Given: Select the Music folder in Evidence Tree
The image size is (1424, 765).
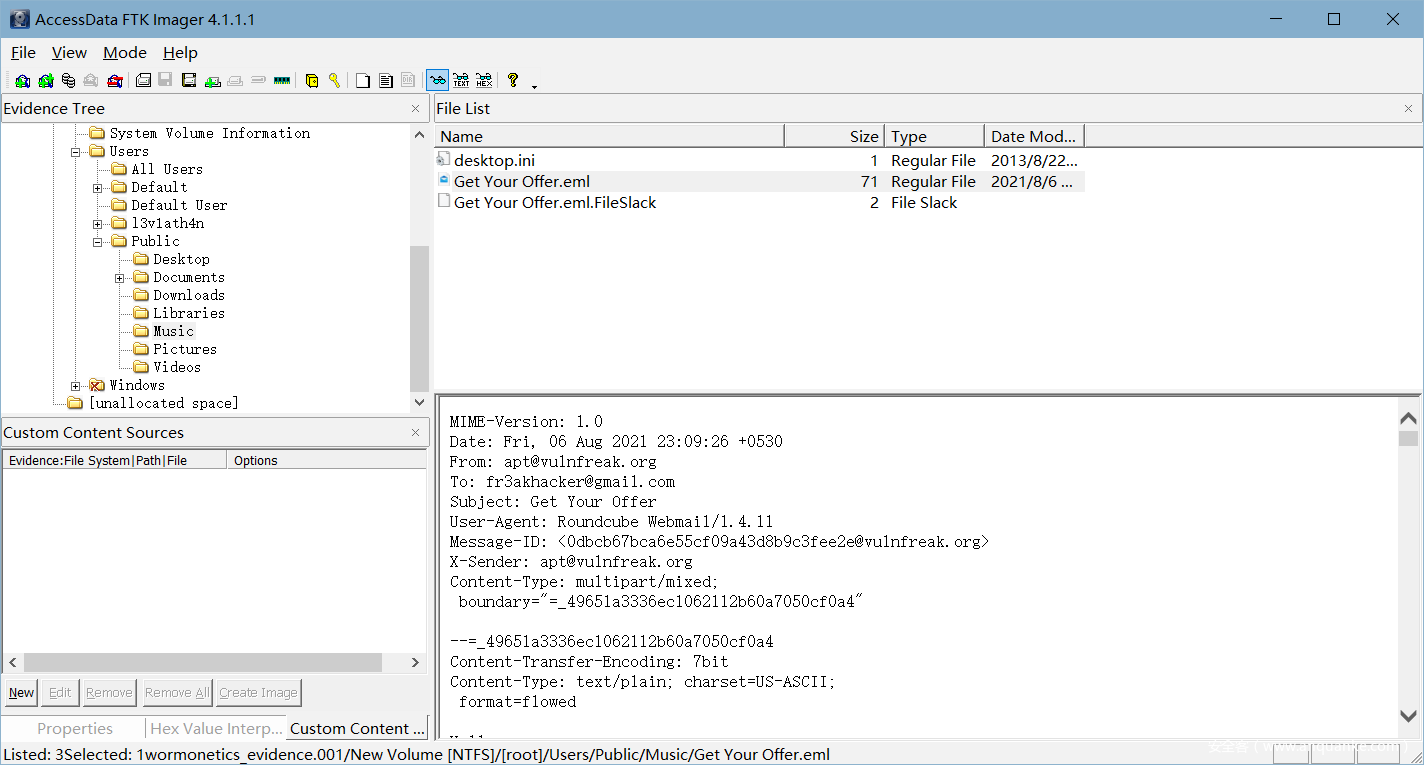Looking at the screenshot, I should pyautogui.click(x=173, y=331).
